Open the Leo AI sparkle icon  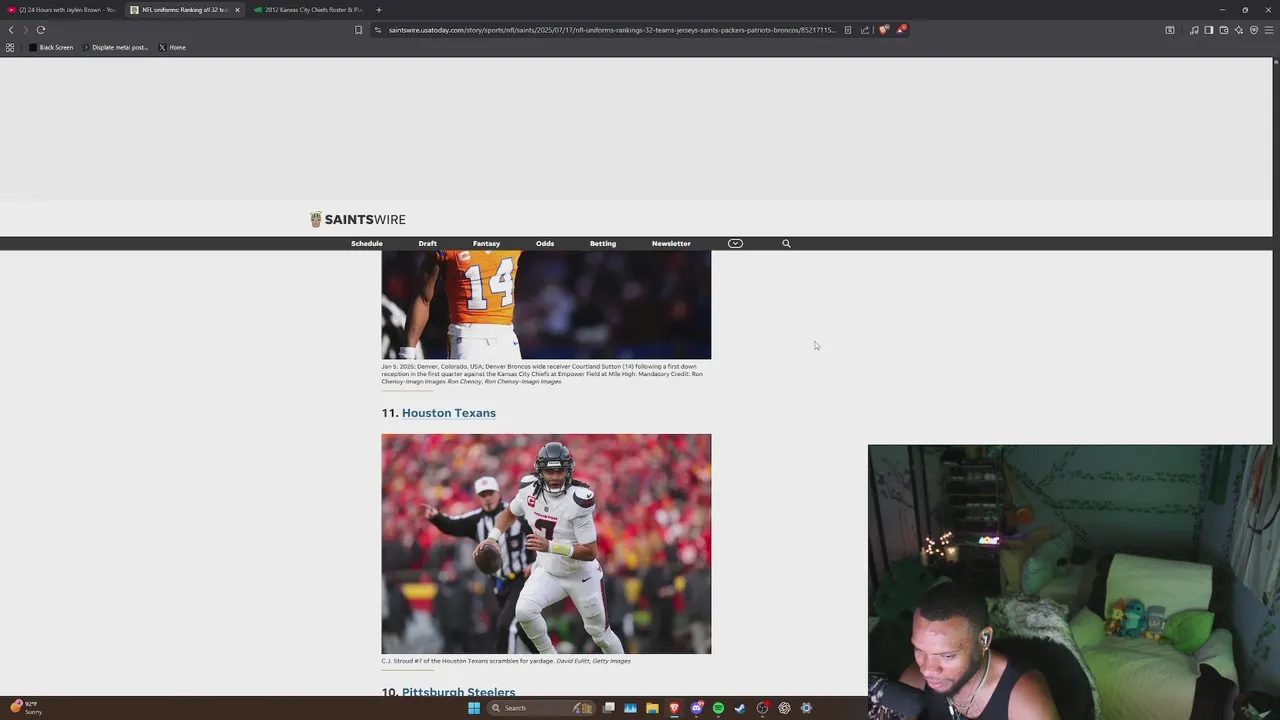1239,30
